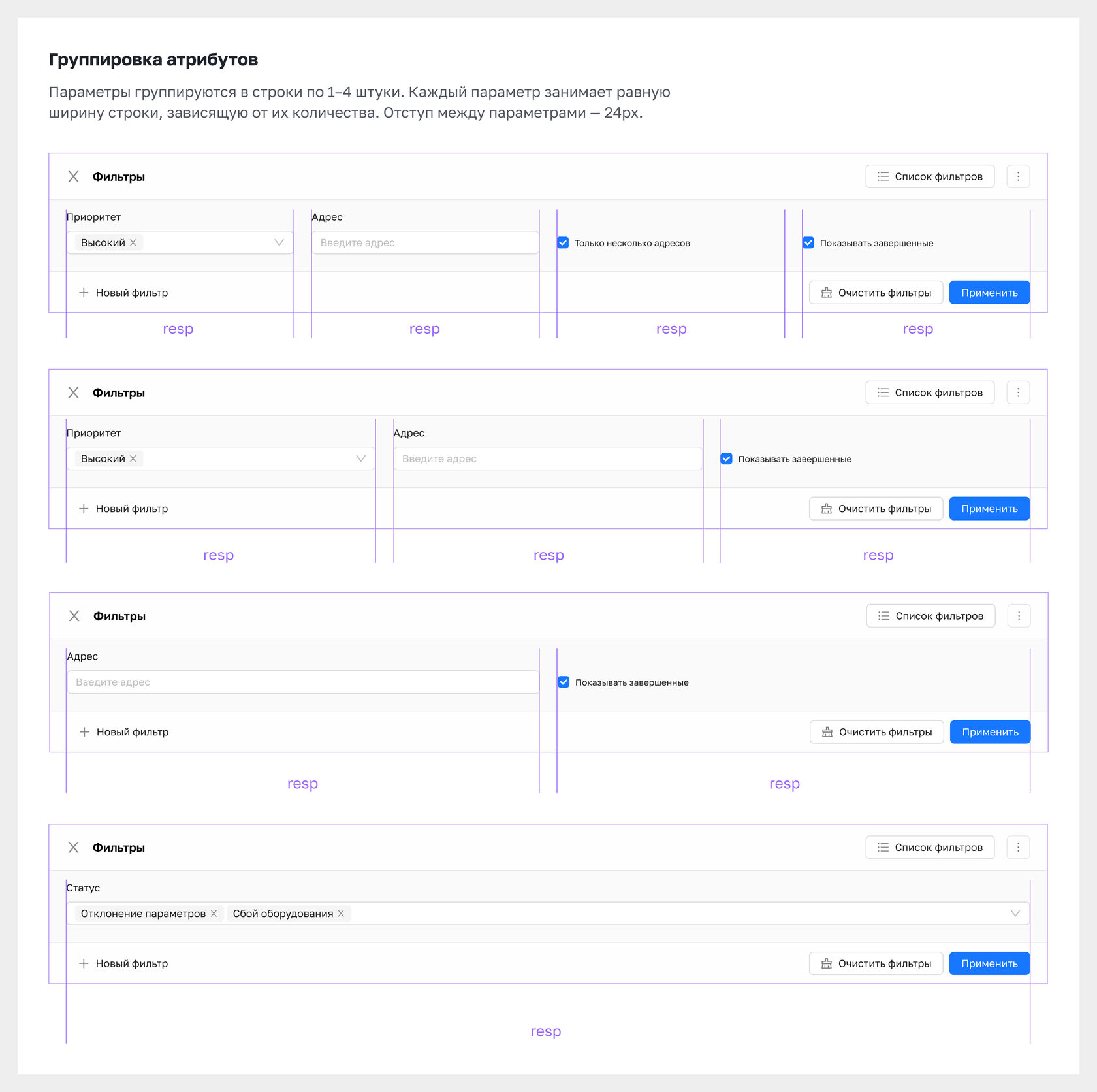This screenshot has height=1092, width=1097.
Task: Click the plus icon of Новый фильтр in second panel
Action: point(84,508)
